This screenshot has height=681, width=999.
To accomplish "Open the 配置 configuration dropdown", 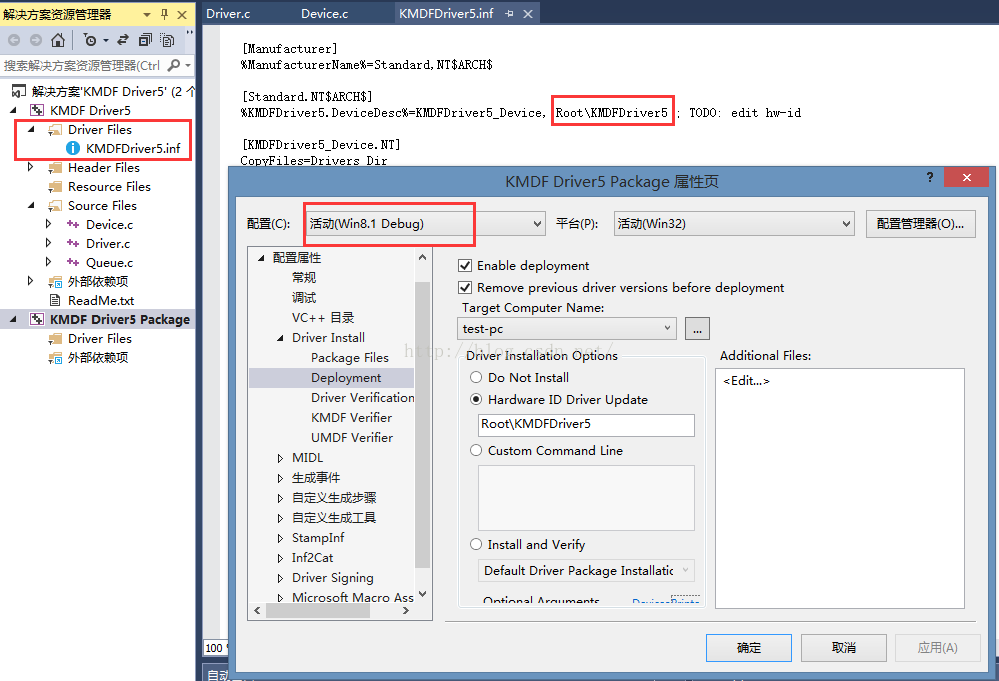I will (426, 224).
